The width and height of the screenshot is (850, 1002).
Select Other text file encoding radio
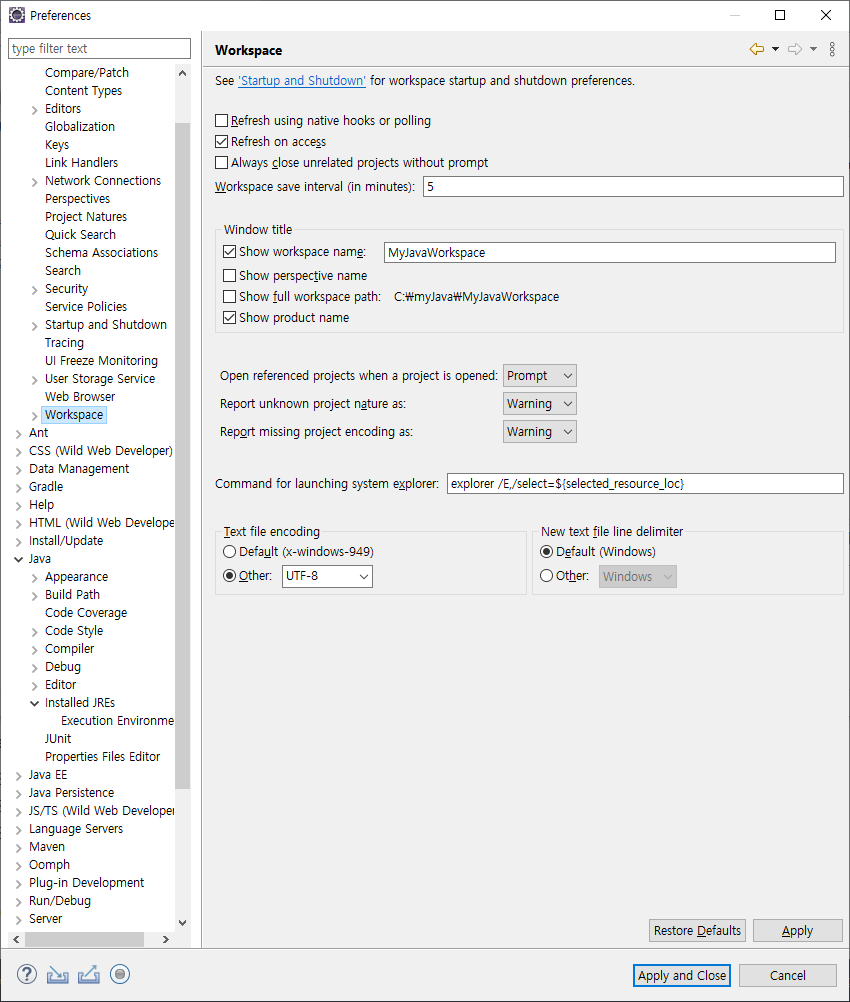pyautogui.click(x=229, y=576)
